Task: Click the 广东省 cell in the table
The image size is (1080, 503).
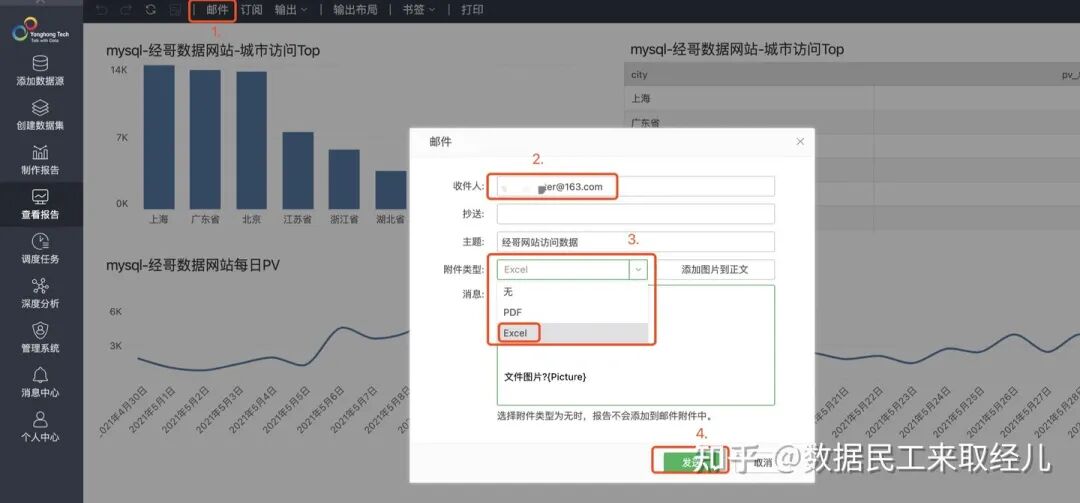Action: [x=749, y=123]
